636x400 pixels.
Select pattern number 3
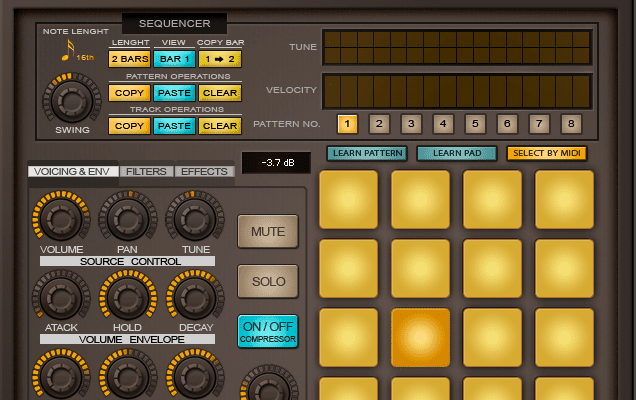click(x=411, y=124)
